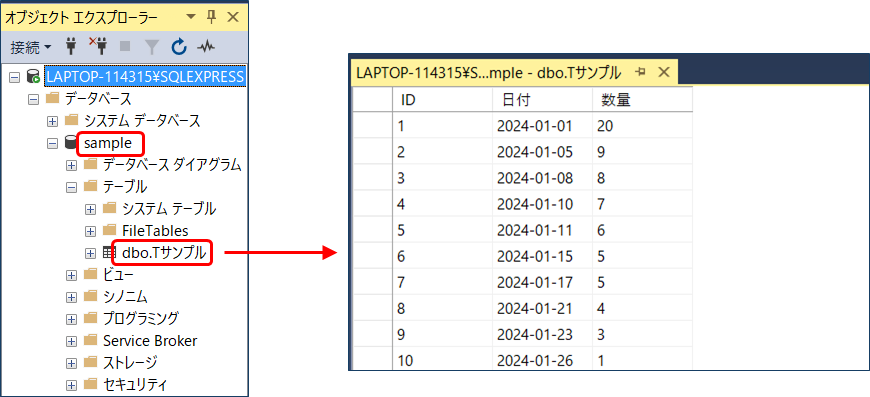
Task: Expand the システム データベース folder
Action: click(53, 121)
